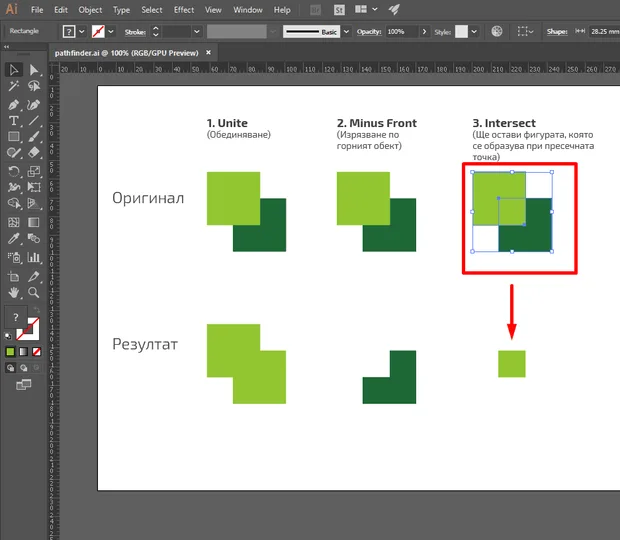This screenshot has width=620, height=540.
Task: Switch to pathfinder.ai document tab
Action: [127, 53]
